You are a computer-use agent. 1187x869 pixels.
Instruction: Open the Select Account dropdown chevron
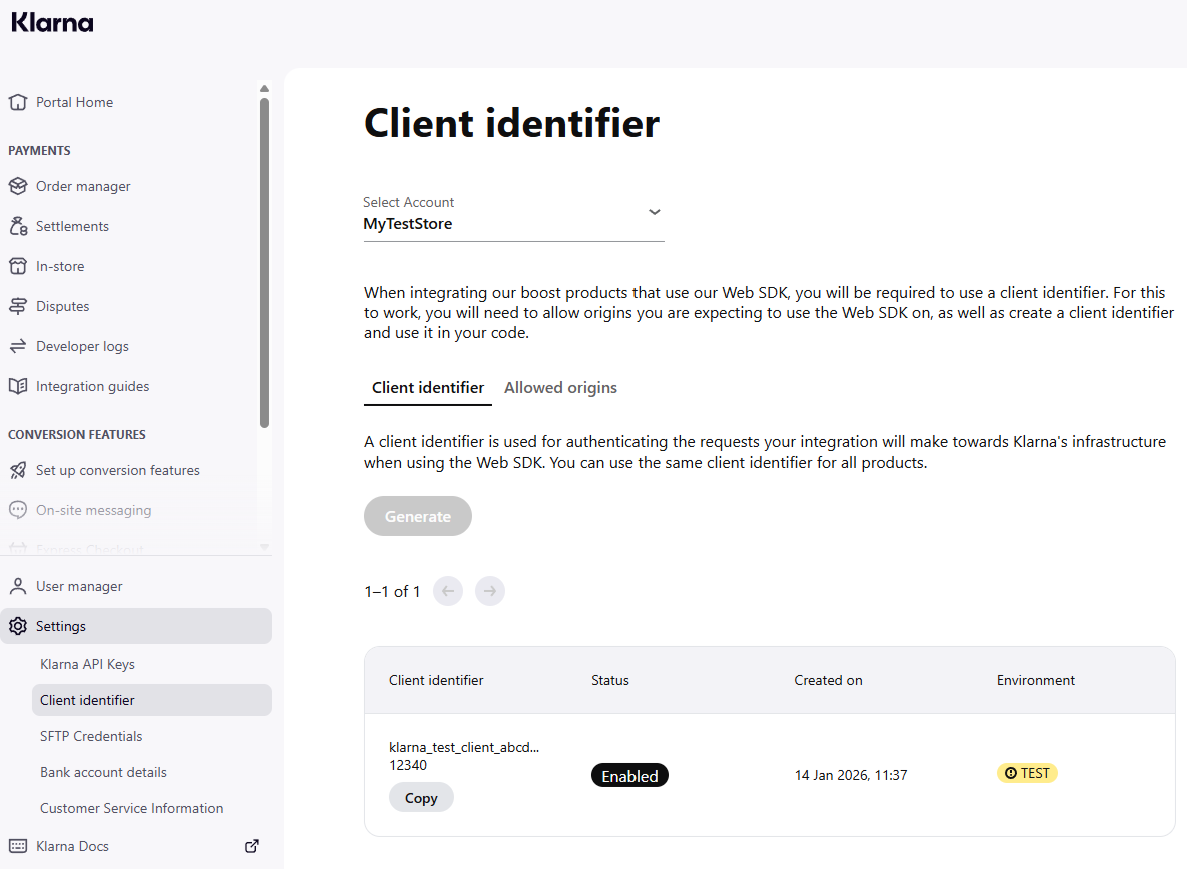pyautogui.click(x=655, y=212)
